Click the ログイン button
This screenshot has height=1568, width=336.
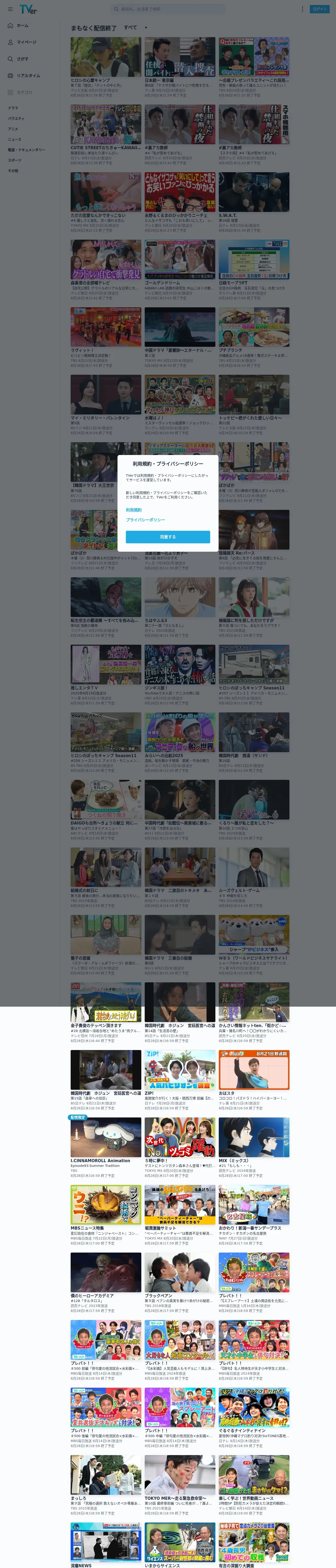coord(320,9)
